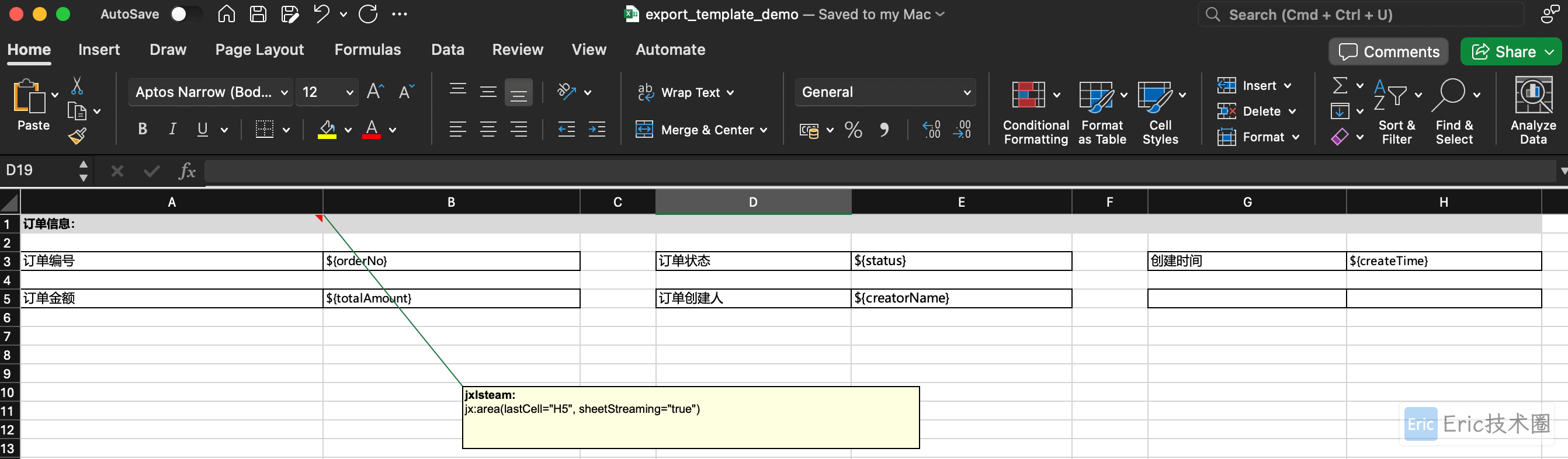Image resolution: width=1568 pixels, height=459 pixels.
Task: Apply red font color
Action: [x=372, y=129]
